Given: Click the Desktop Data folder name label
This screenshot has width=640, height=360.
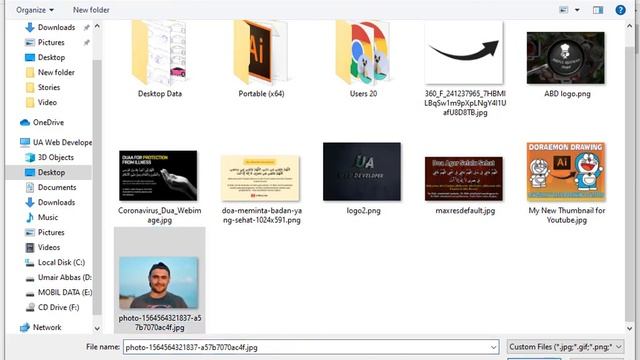Looking at the screenshot, I should point(160,94).
